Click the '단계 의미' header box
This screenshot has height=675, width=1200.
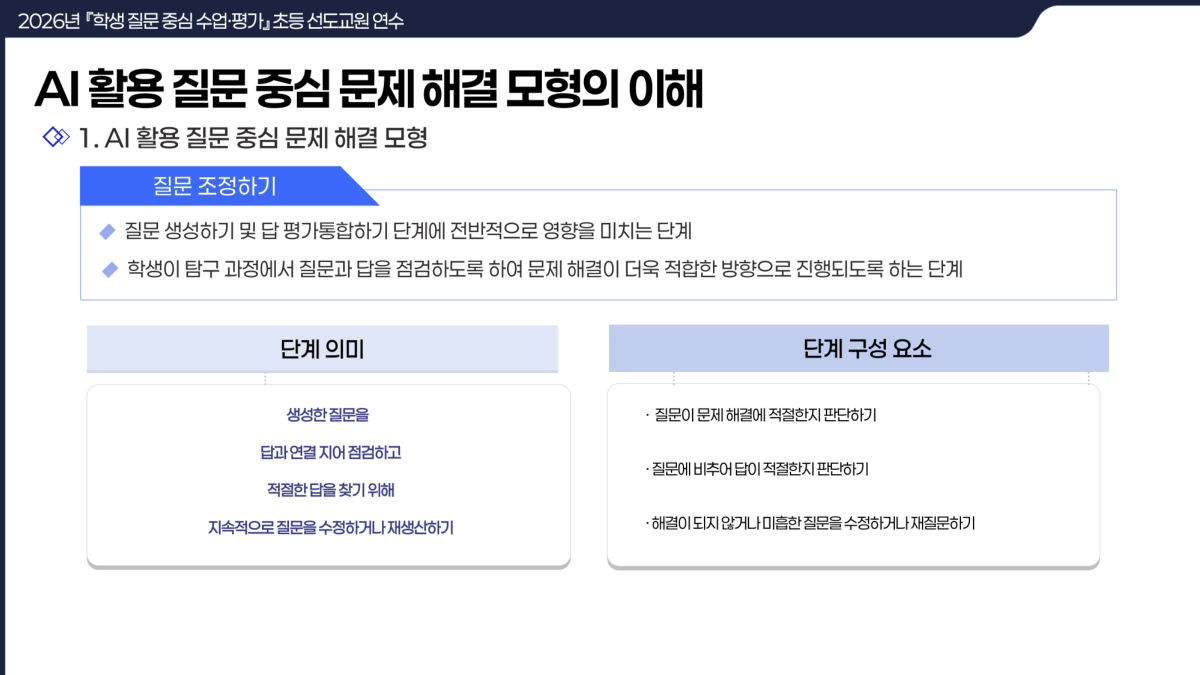(x=322, y=349)
